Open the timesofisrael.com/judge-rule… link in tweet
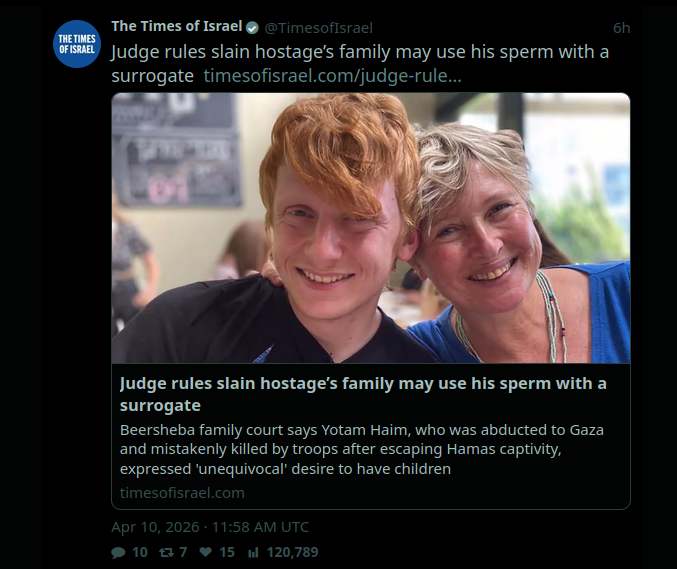This screenshot has height=569, width=677. point(332,75)
